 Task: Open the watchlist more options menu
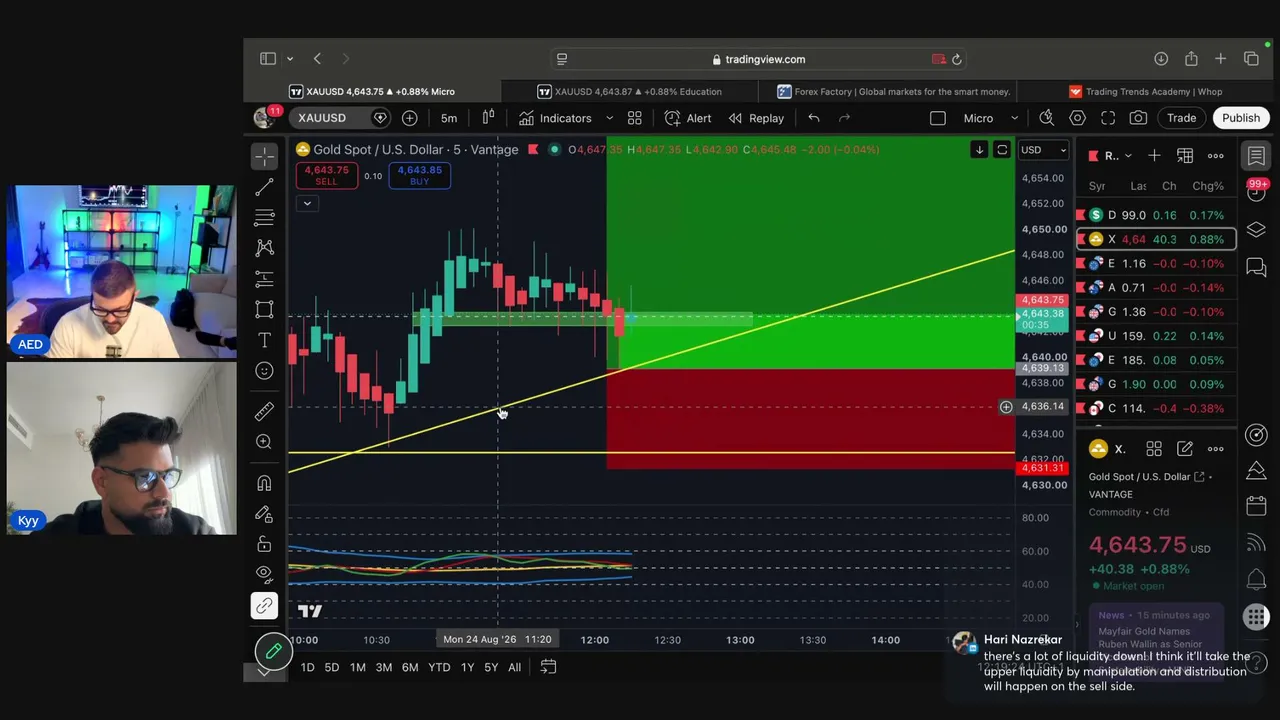click(x=1216, y=156)
